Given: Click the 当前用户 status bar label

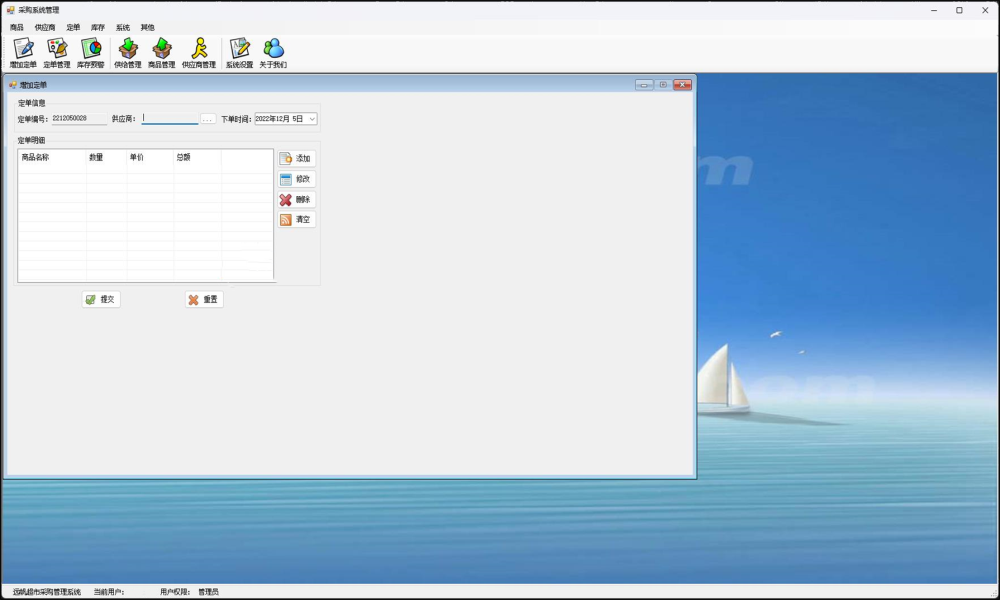Looking at the screenshot, I should [x=108, y=592].
